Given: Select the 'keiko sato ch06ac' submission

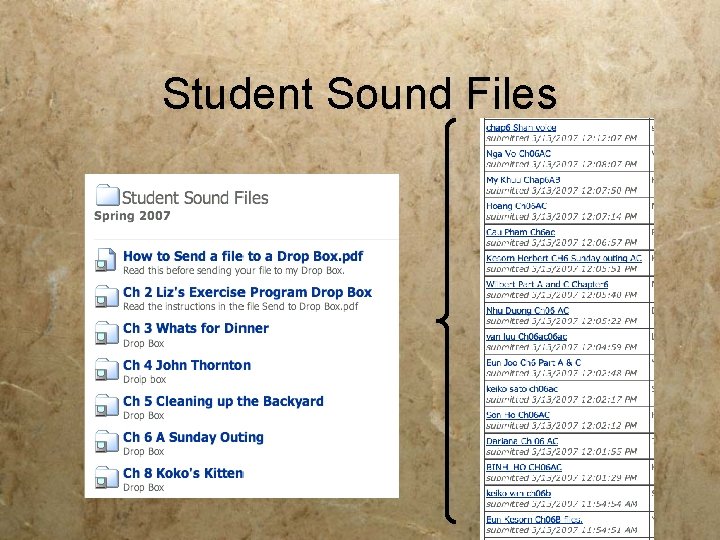Looking at the screenshot, I should point(522,389).
